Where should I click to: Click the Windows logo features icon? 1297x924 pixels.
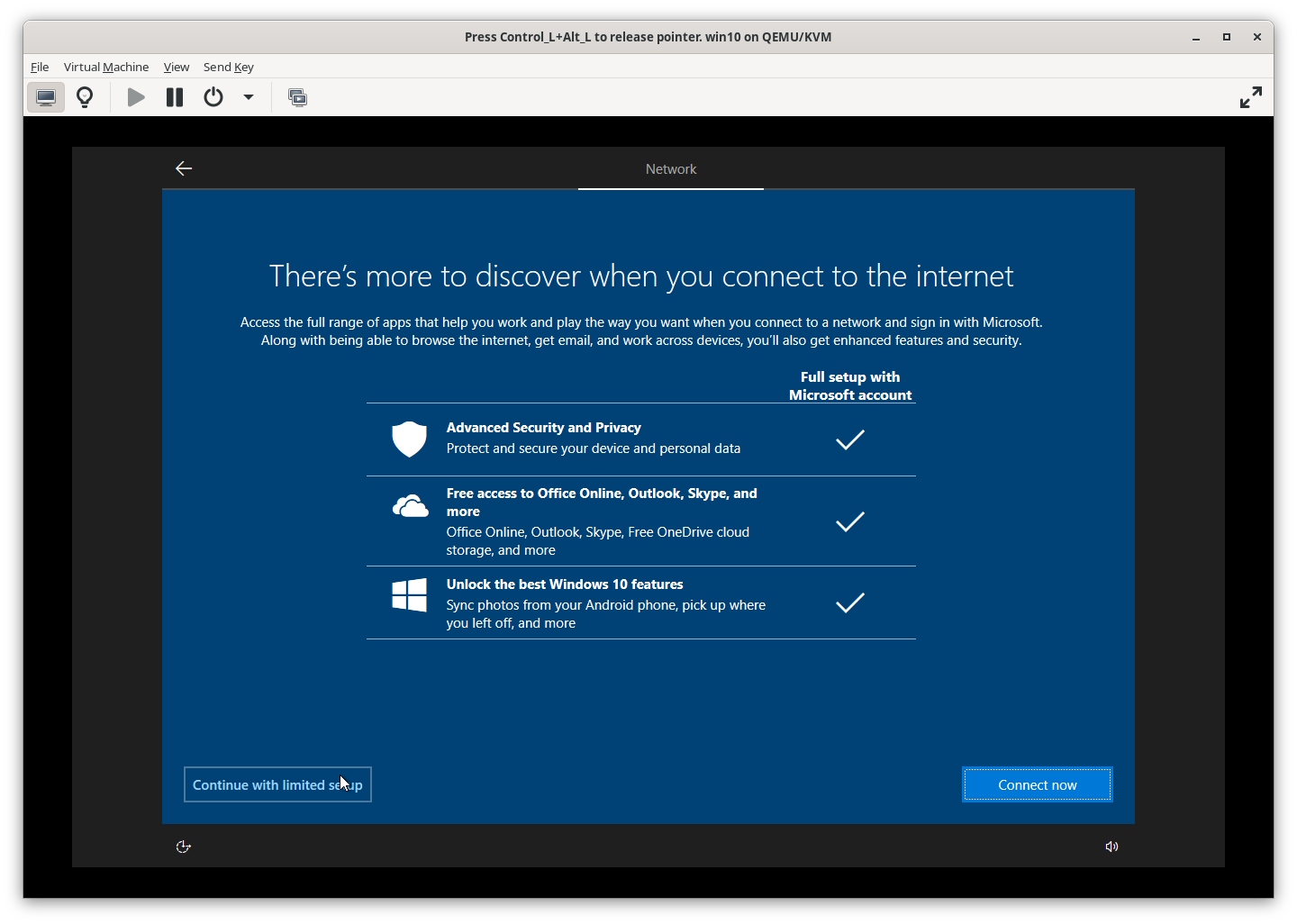tap(409, 595)
